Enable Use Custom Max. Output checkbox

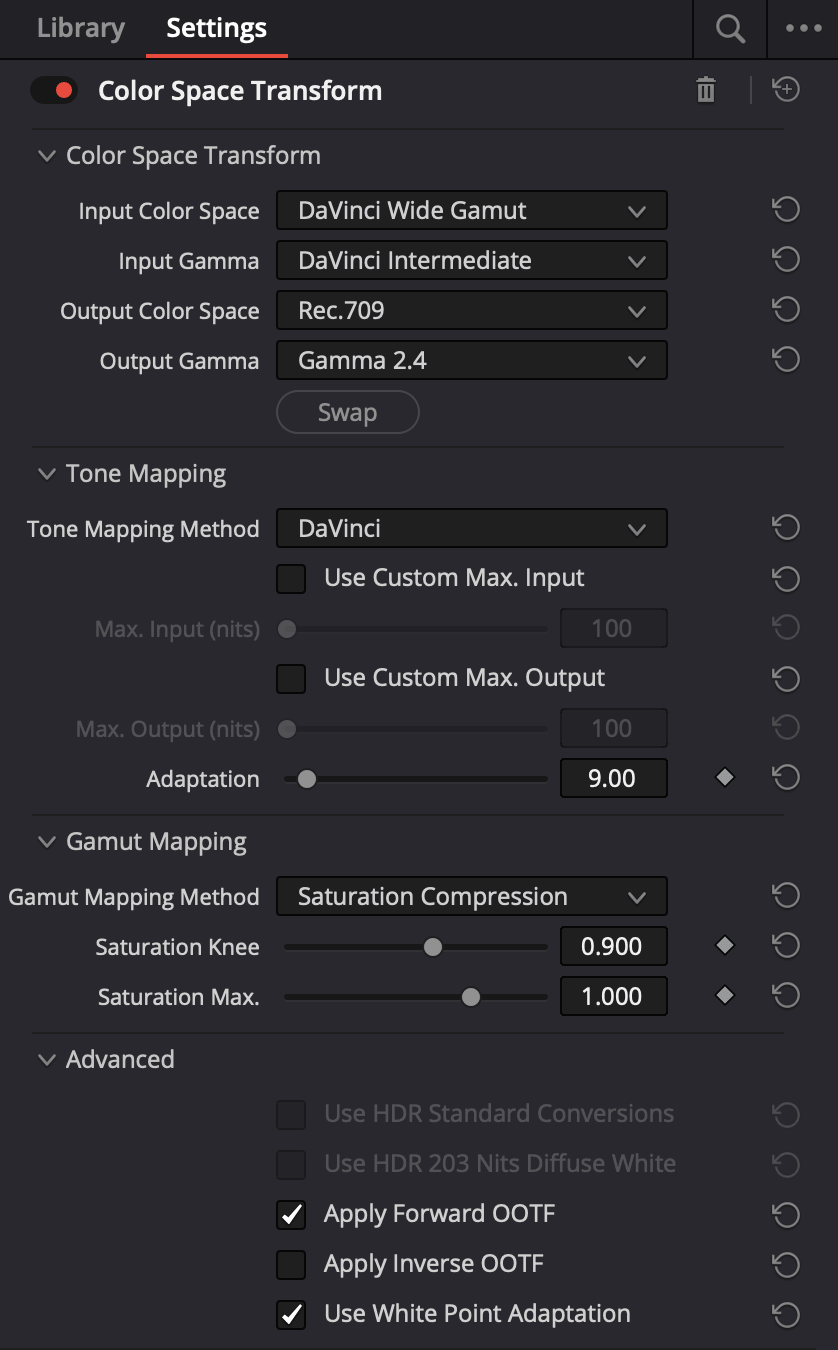(291, 678)
